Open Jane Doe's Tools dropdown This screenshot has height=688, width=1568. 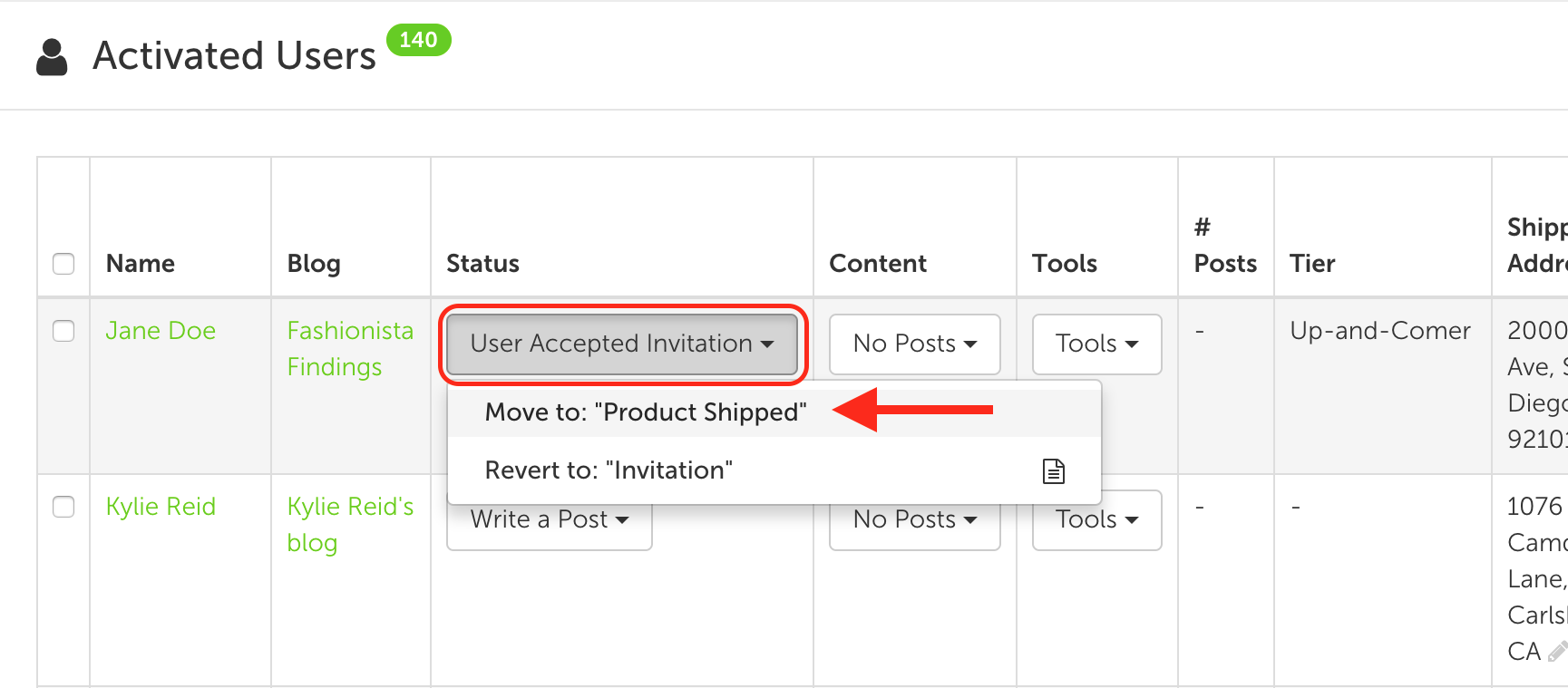click(1096, 344)
